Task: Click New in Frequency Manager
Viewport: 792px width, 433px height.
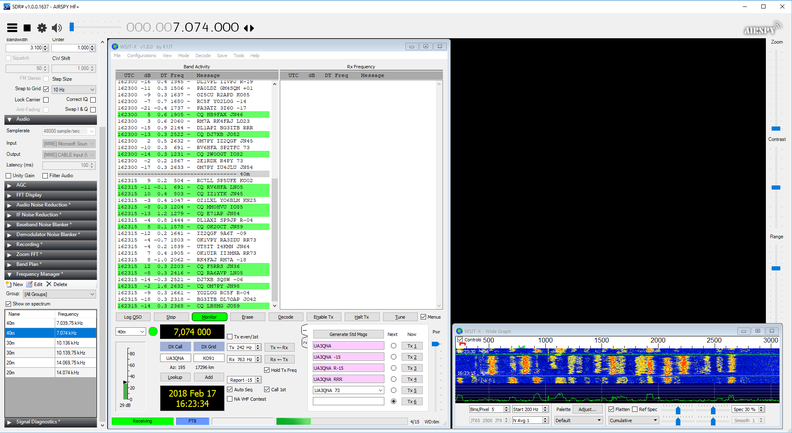Action: pos(16,284)
